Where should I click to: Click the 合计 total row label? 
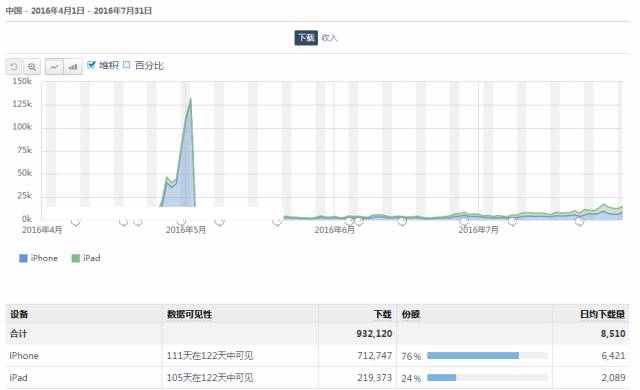18,334
